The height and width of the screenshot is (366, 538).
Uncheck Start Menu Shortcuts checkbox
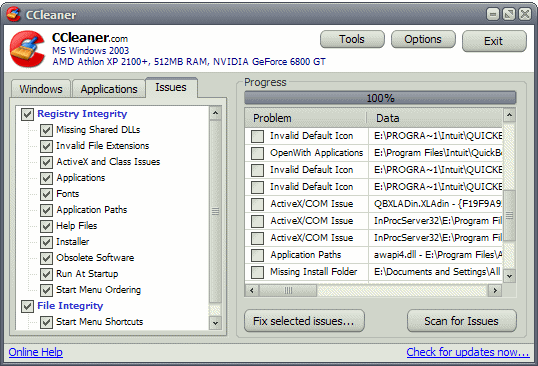coord(46,322)
